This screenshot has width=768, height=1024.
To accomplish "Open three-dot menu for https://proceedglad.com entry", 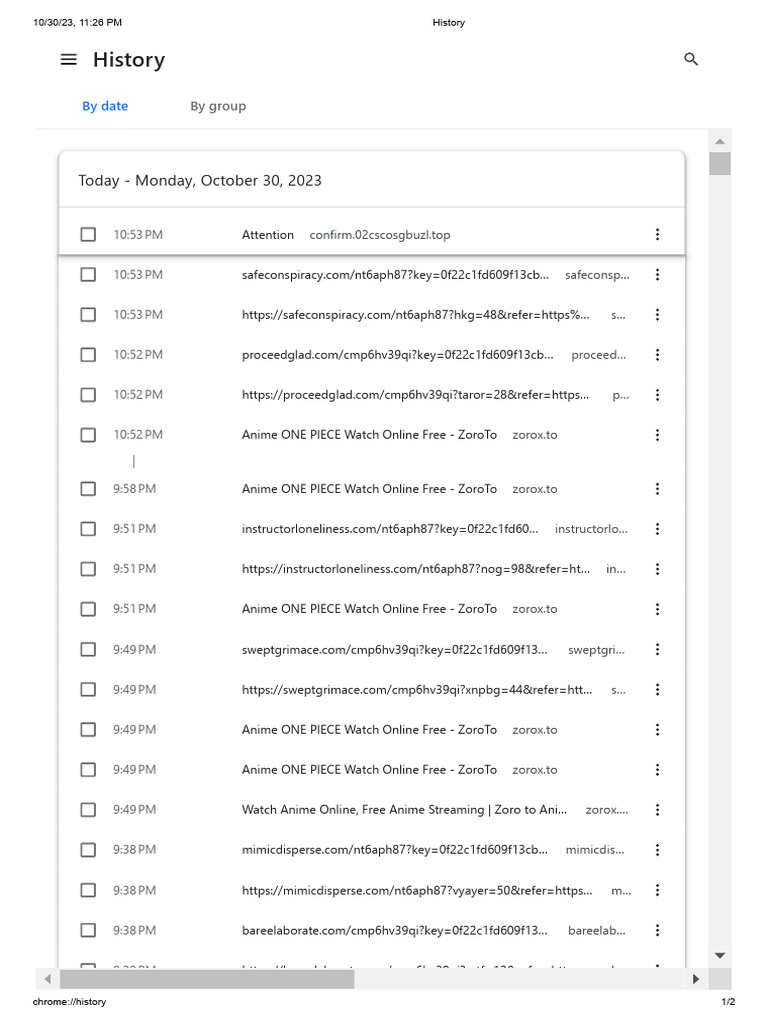I will pos(657,394).
